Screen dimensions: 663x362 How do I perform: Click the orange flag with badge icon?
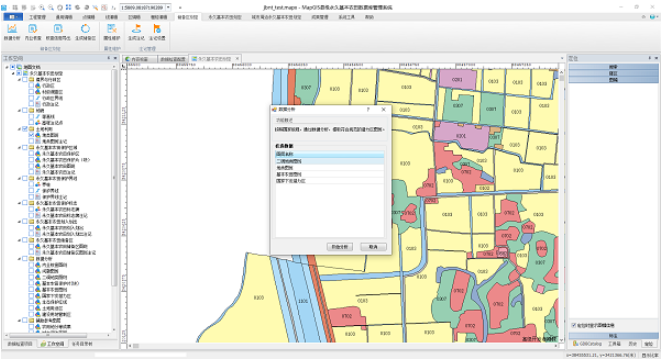coord(157,28)
